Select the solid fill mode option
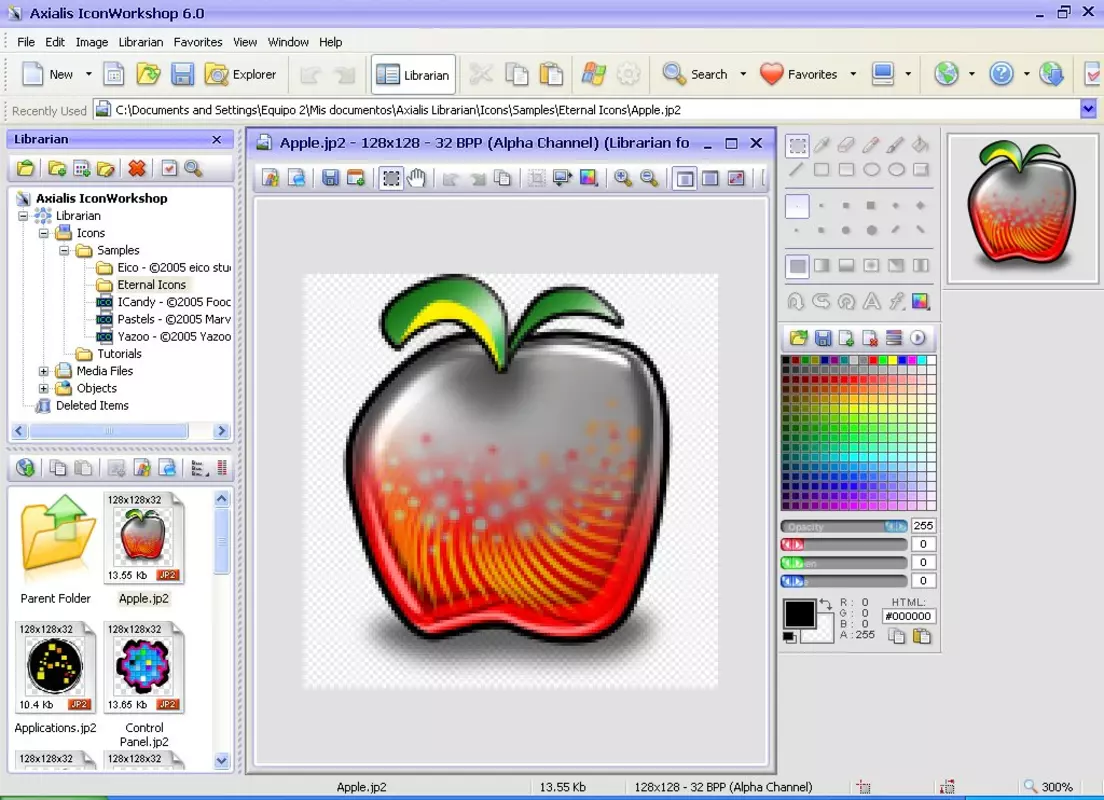Image resolution: width=1104 pixels, height=800 pixels. point(797,266)
